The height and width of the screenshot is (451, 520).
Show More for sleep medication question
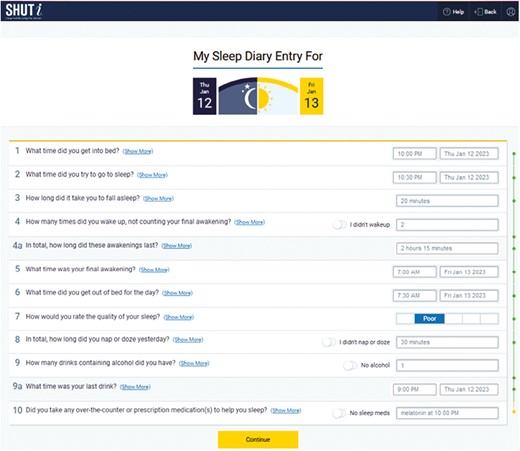click(x=286, y=411)
